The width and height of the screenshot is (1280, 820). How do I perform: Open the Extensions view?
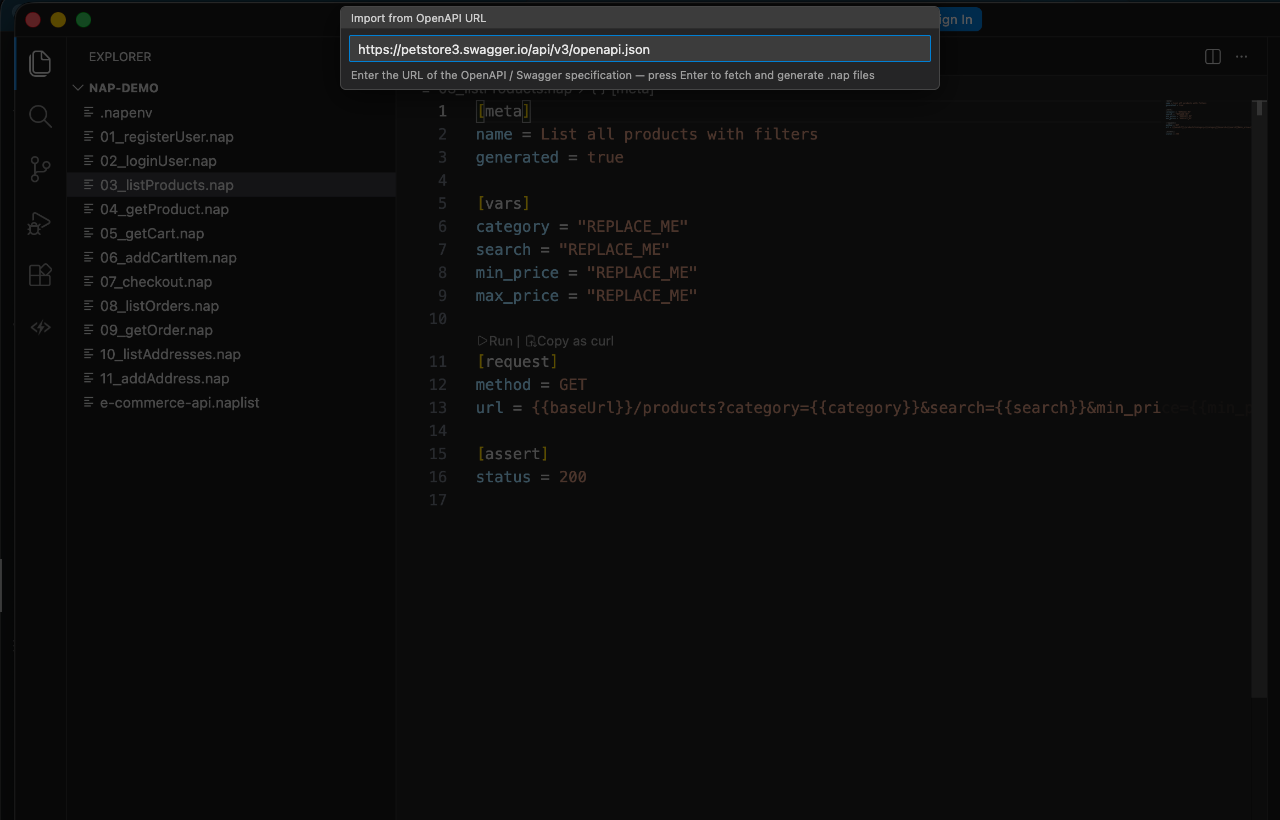[x=40, y=275]
